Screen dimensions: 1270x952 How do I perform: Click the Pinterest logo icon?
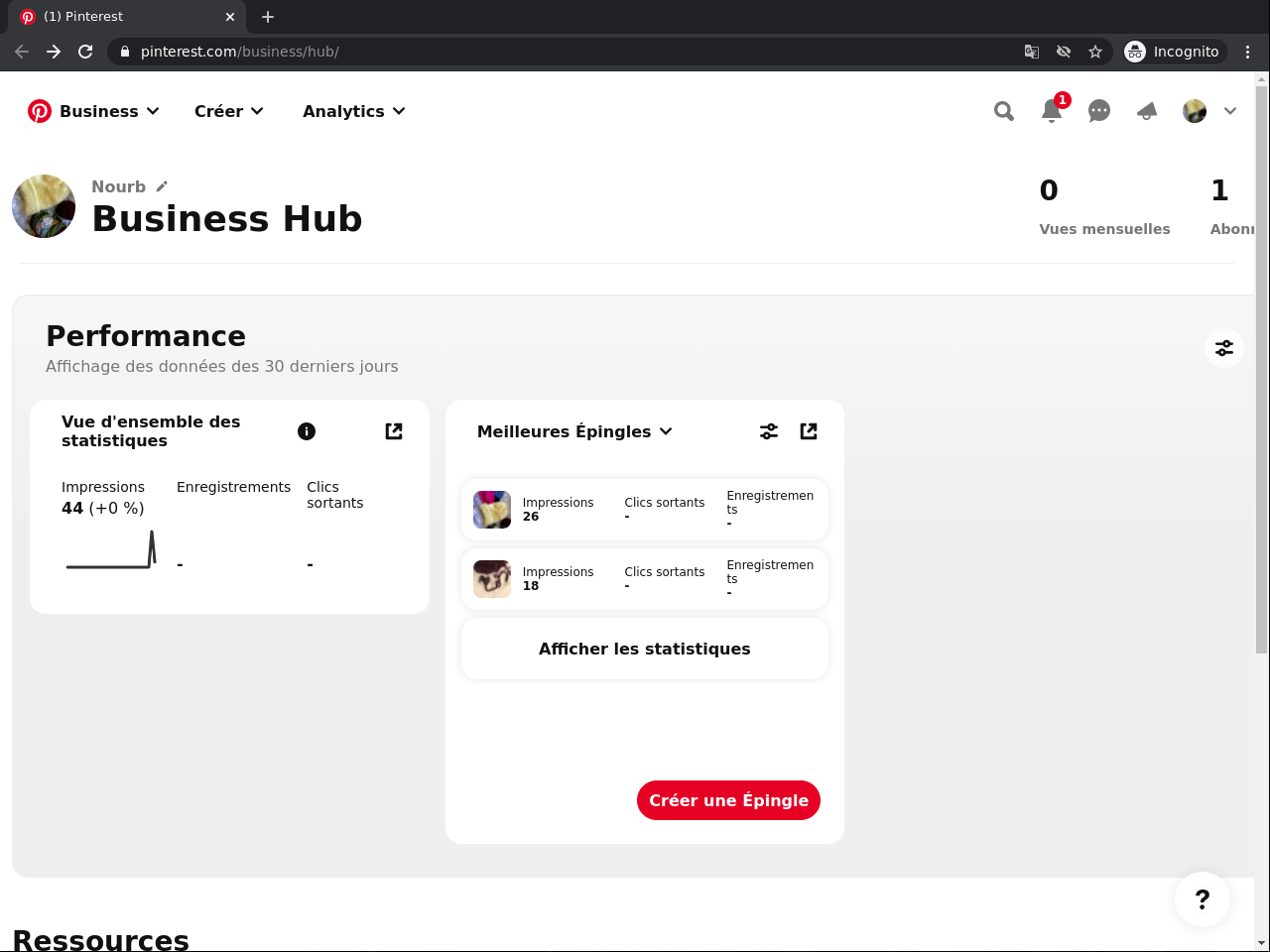[40, 111]
